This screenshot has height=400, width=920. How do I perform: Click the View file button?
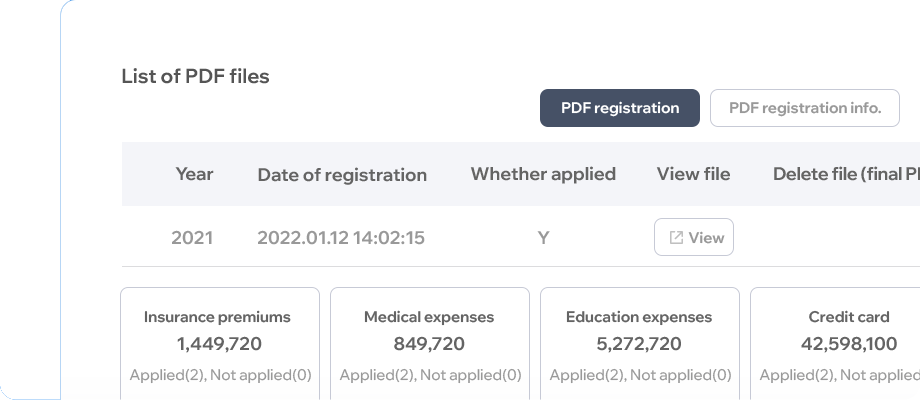pos(694,237)
